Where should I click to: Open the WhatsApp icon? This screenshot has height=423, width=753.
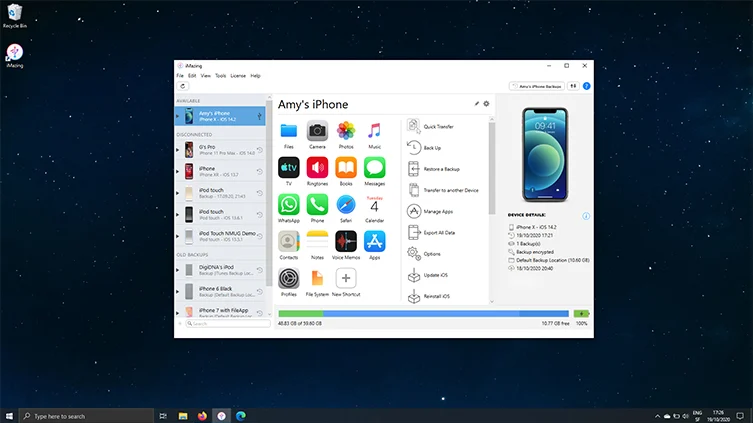[x=289, y=205]
